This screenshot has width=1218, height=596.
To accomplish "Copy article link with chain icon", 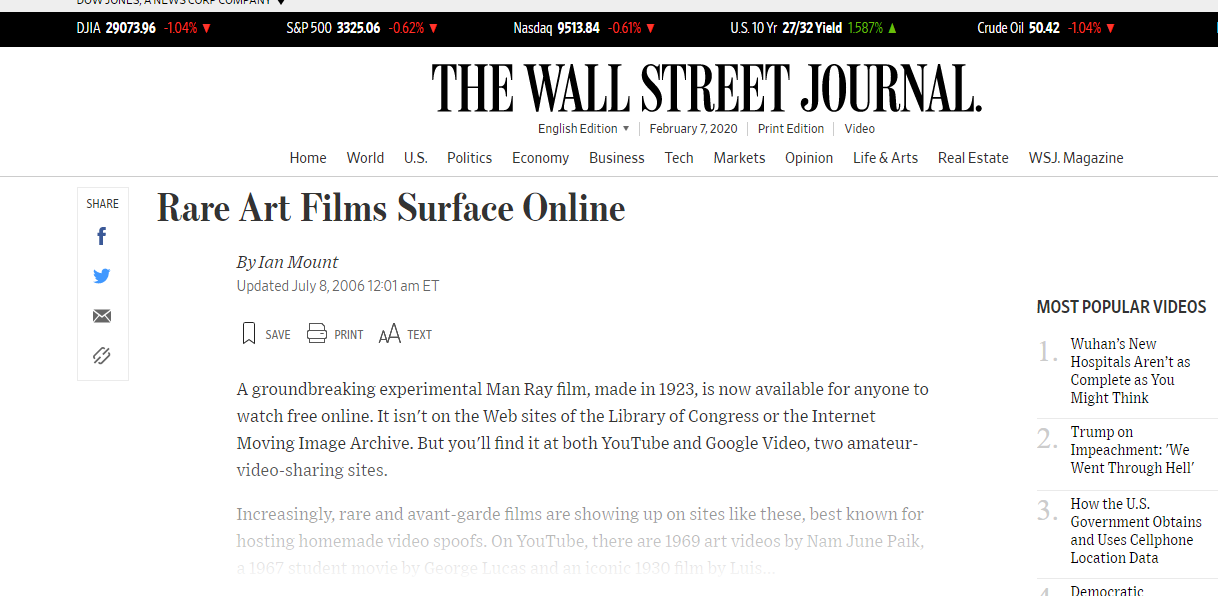I will (101, 355).
